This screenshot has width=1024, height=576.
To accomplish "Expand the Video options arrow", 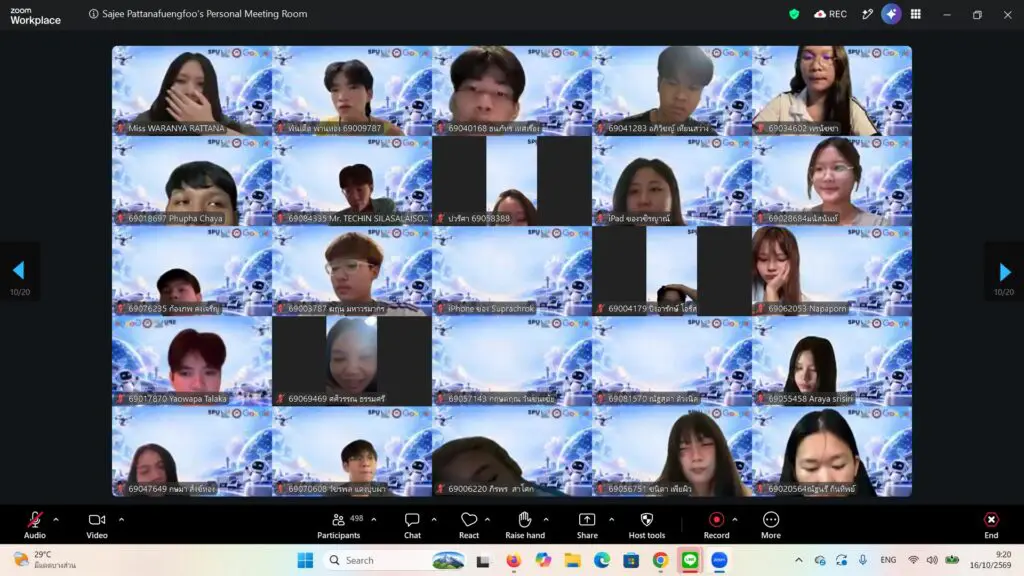I will pyautogui.click(x=121, y=520).
